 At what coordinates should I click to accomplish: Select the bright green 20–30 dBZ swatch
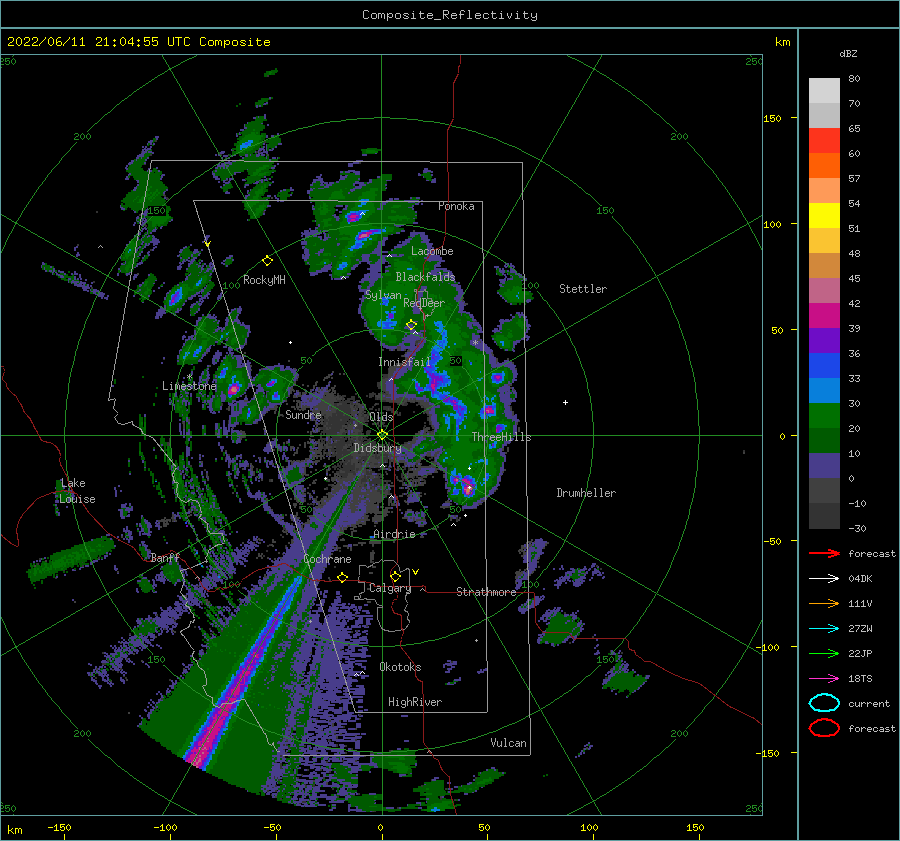[824, 415]
